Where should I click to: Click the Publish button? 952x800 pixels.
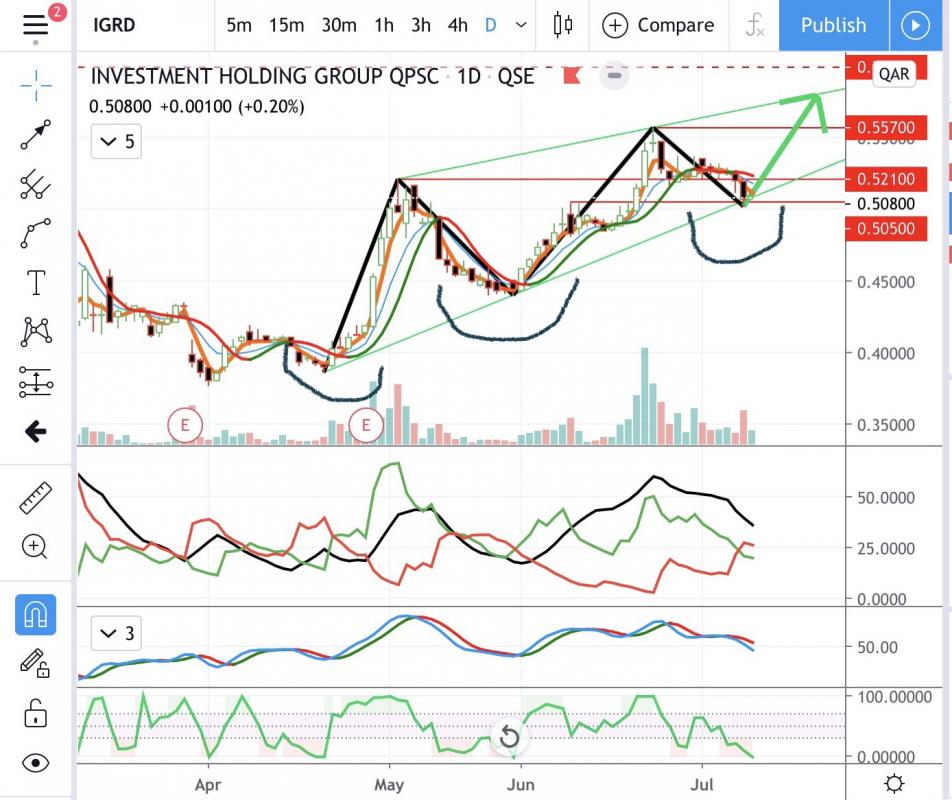(833, 25)
